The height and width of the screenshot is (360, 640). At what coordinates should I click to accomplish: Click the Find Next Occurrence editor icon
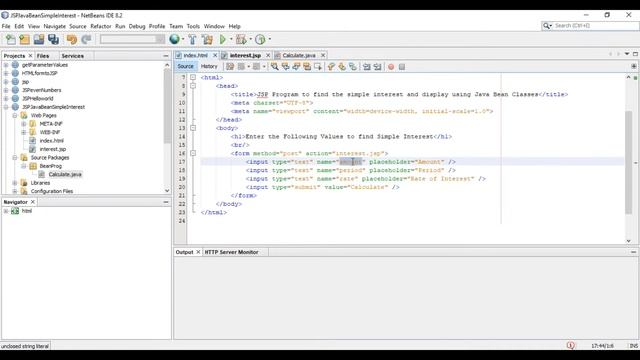click(296, 67)
